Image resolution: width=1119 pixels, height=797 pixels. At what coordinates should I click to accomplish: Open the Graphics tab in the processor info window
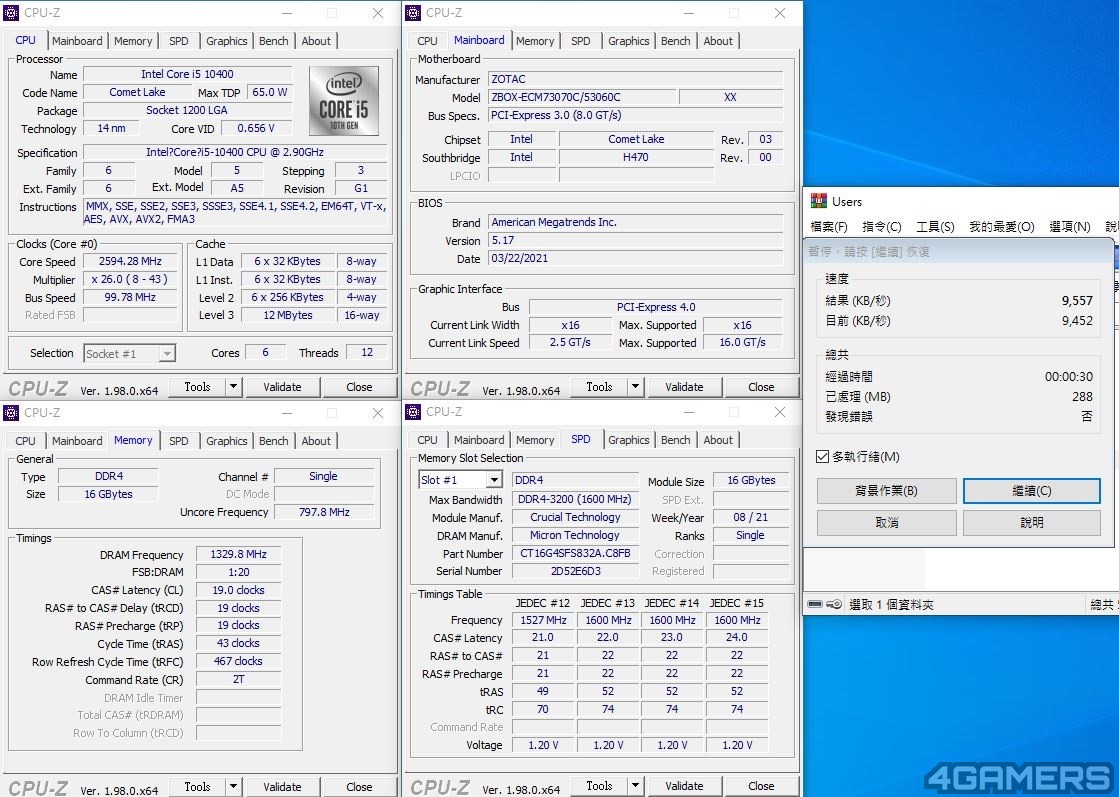point(226,41)
